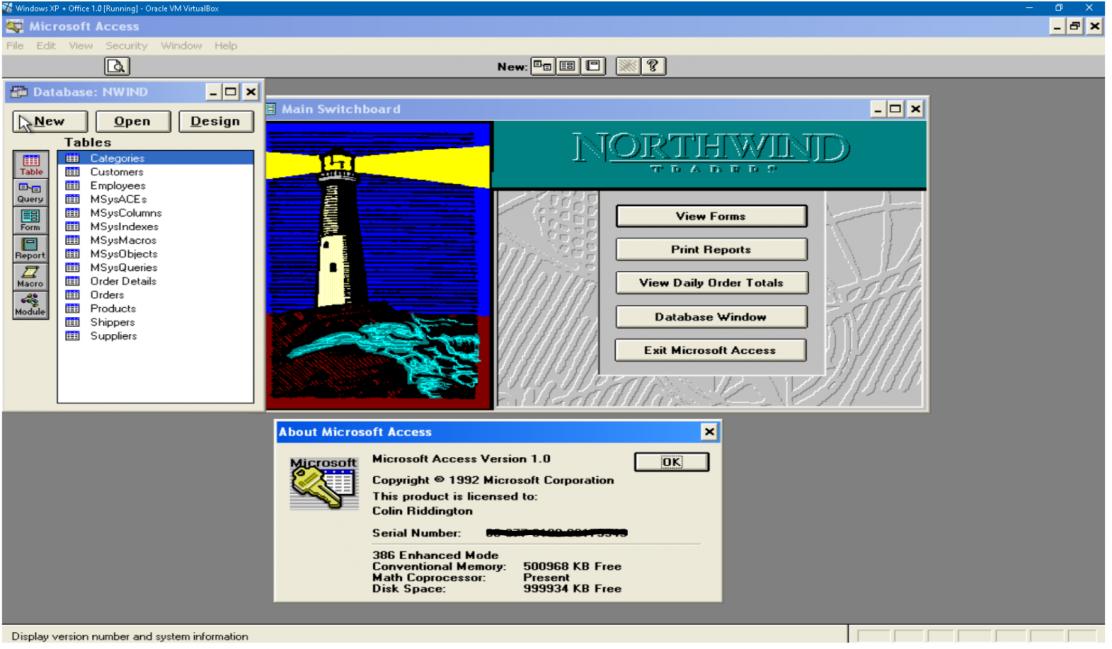The width and height of the screenshot is (1112, 649).
Task: Select the MSysObjects table row
Action: coord(155,254)
